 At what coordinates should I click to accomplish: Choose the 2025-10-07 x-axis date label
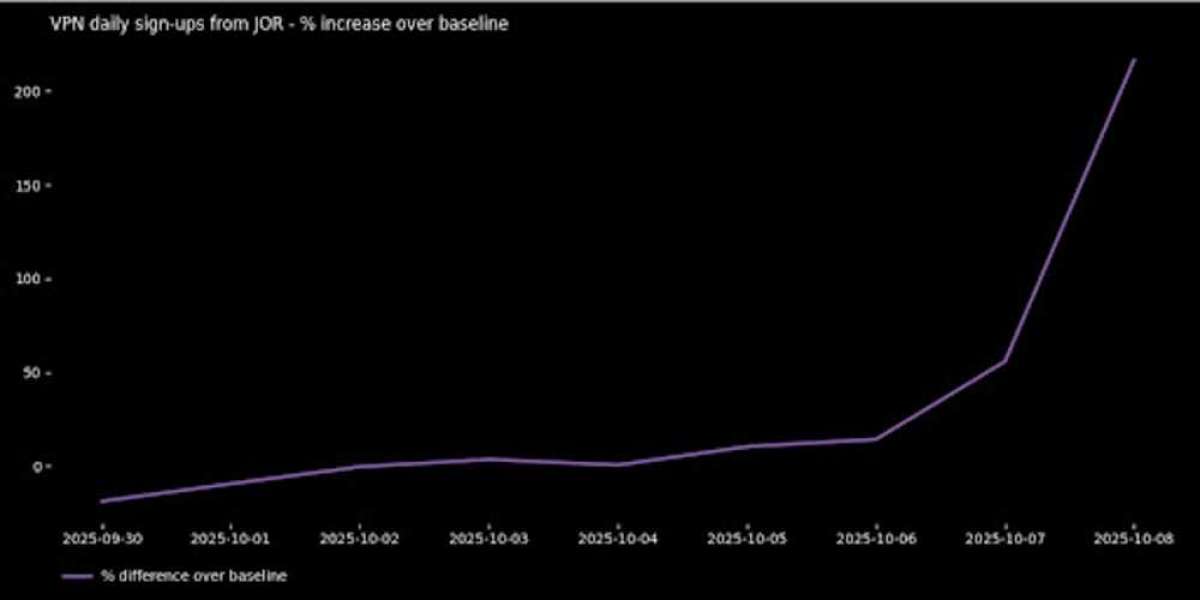click(x=1005, y=539)
